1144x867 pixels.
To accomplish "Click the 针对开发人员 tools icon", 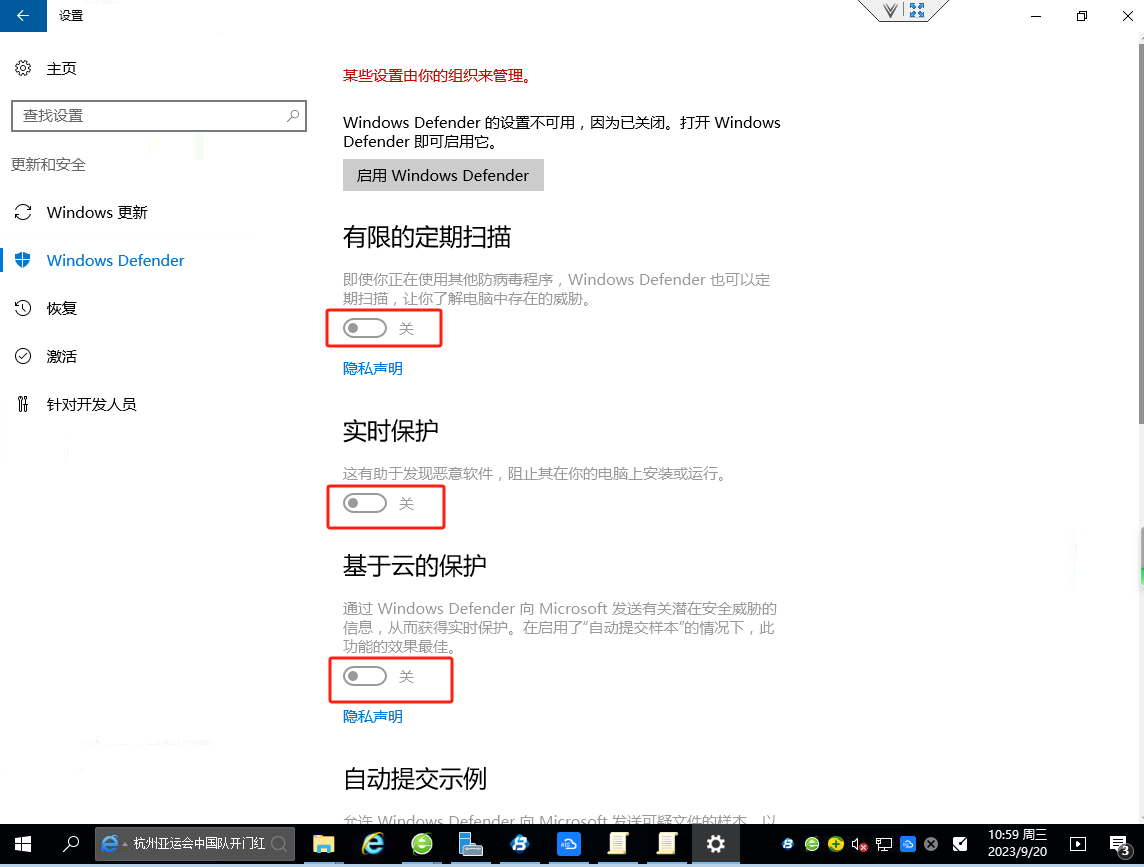I will tap(23, 404).
